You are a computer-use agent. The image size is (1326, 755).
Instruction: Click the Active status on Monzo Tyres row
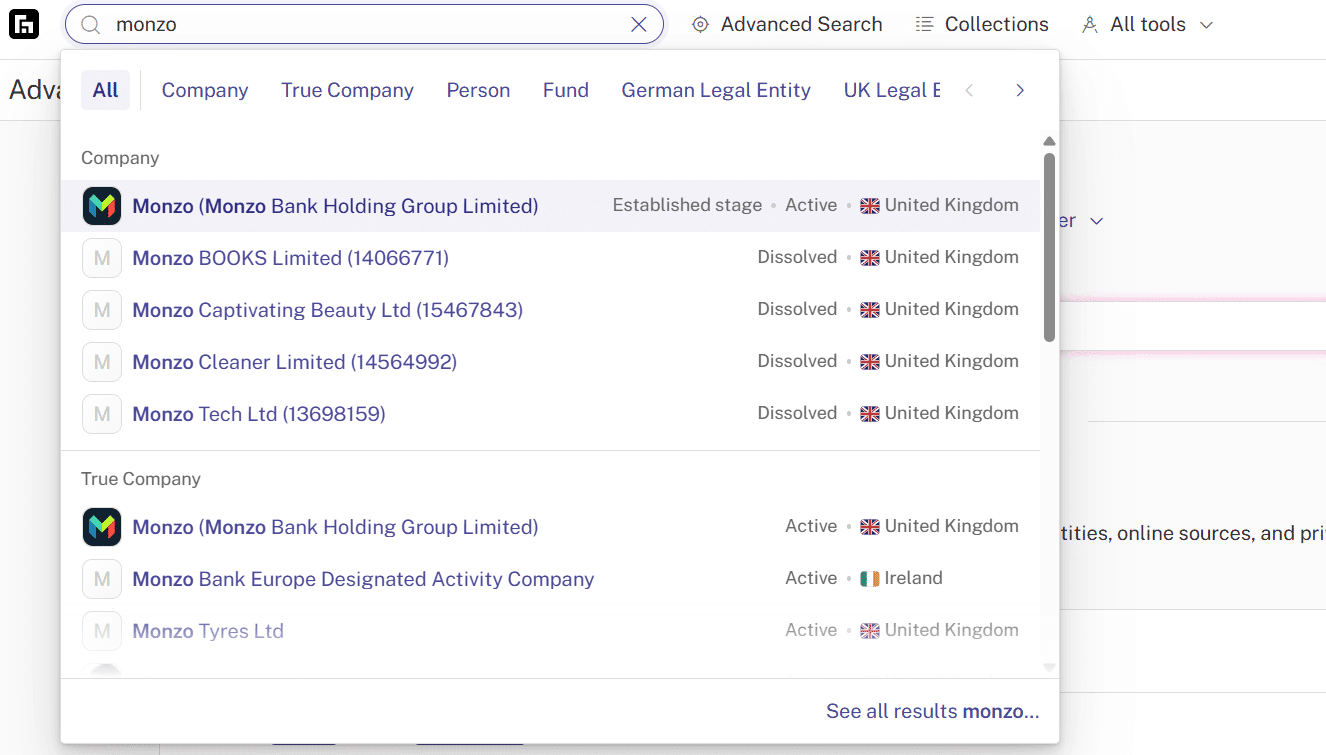click(811, 630)
